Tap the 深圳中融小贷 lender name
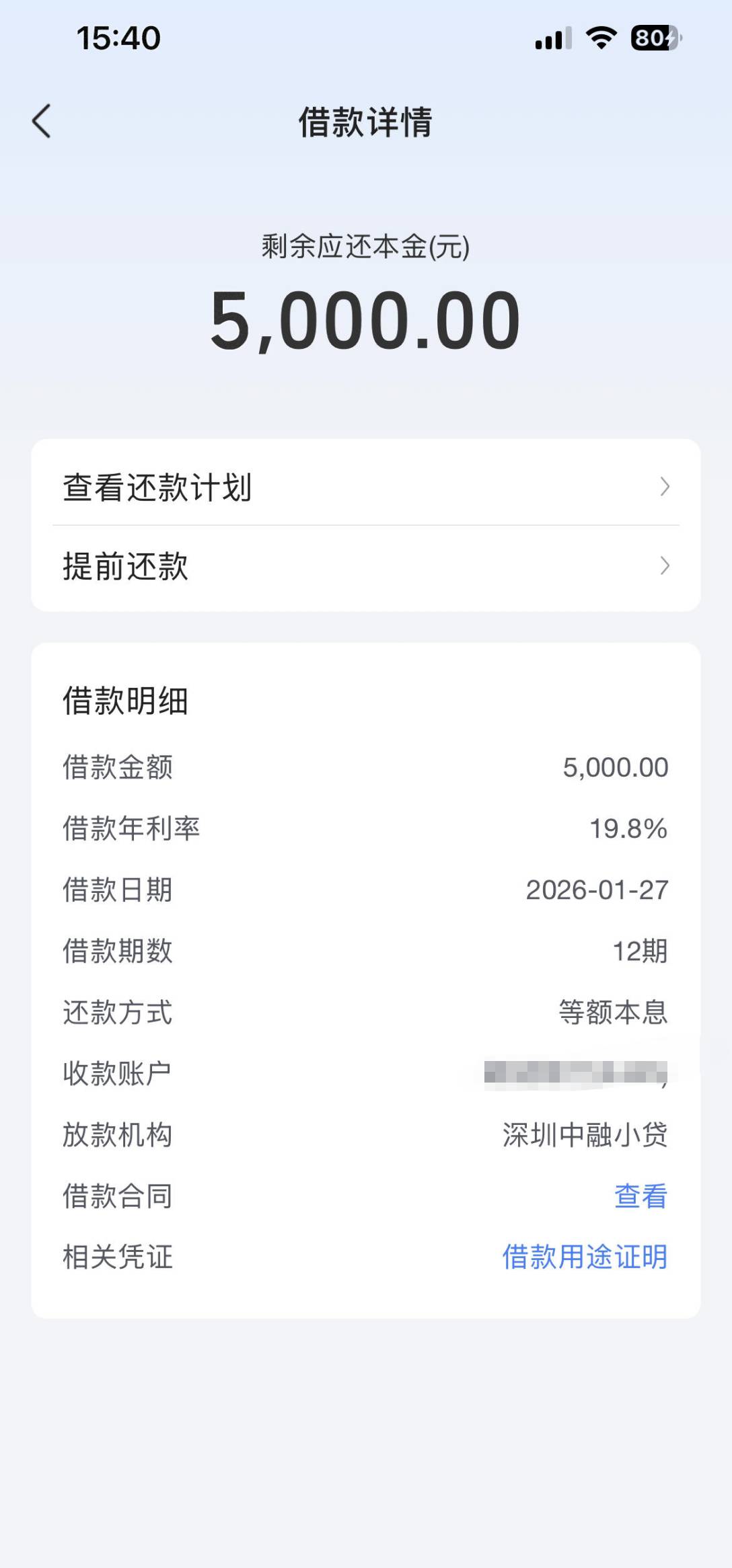Viewport: 732px width, 1568px height. pyautogui.click(x=585, y=1135)
